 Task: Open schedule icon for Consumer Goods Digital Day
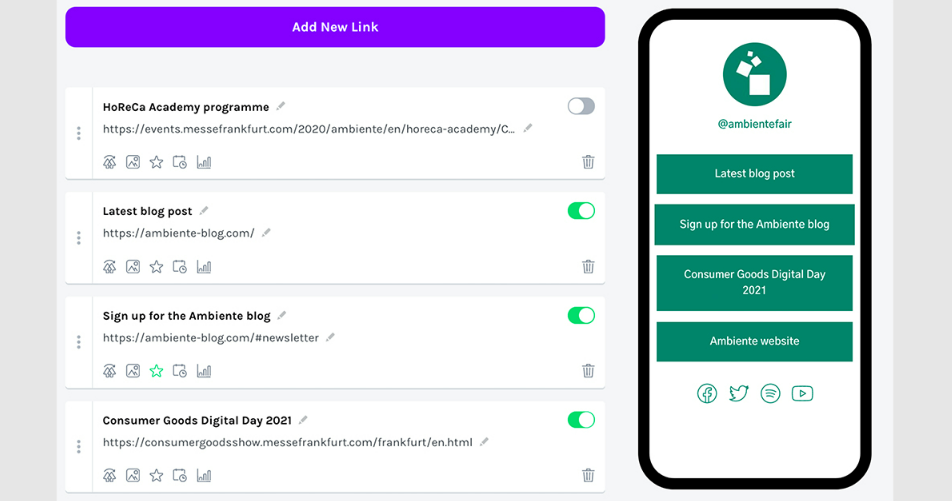click(x=180, y=475)
